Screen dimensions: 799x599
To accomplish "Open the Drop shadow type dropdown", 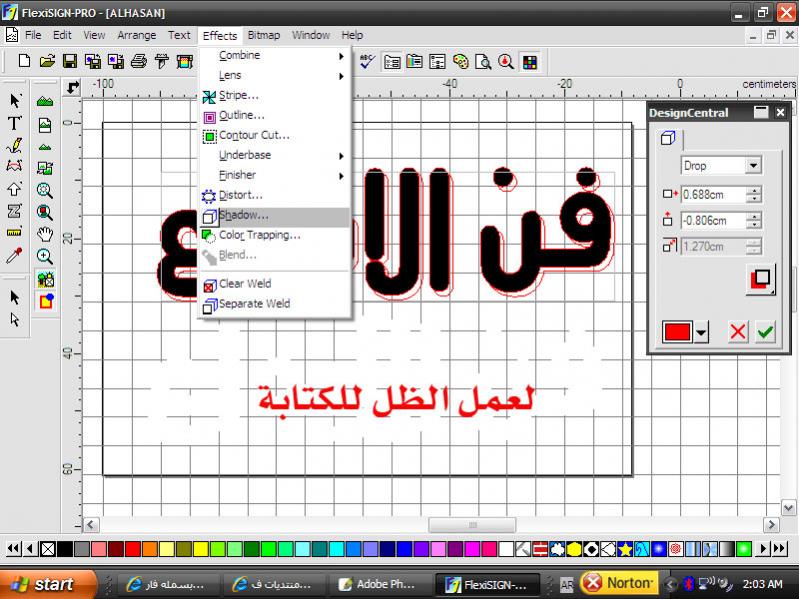I will pos(753,165).
